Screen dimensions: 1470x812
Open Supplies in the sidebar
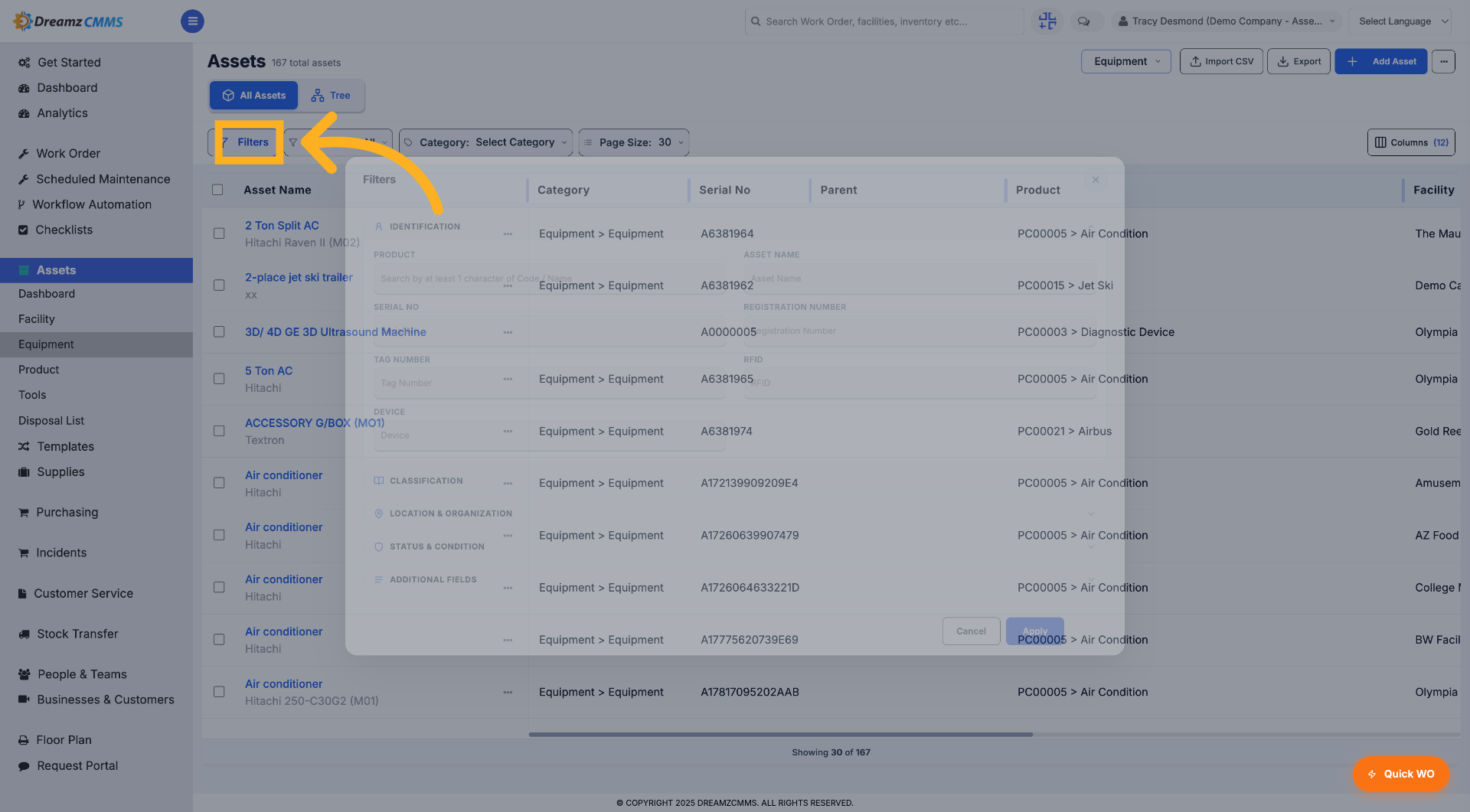[60, 472]
